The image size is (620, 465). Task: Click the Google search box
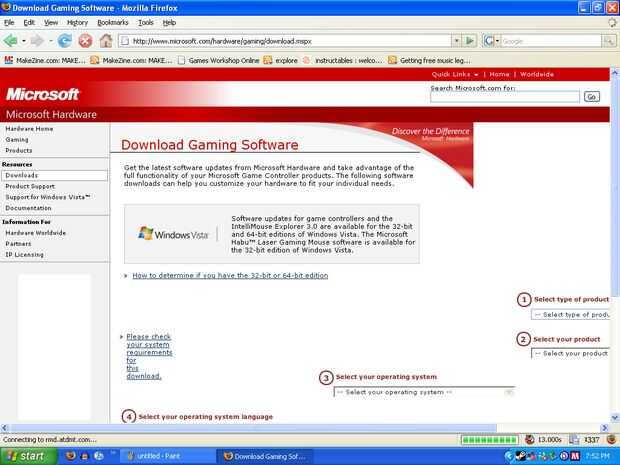pos(551,41)
